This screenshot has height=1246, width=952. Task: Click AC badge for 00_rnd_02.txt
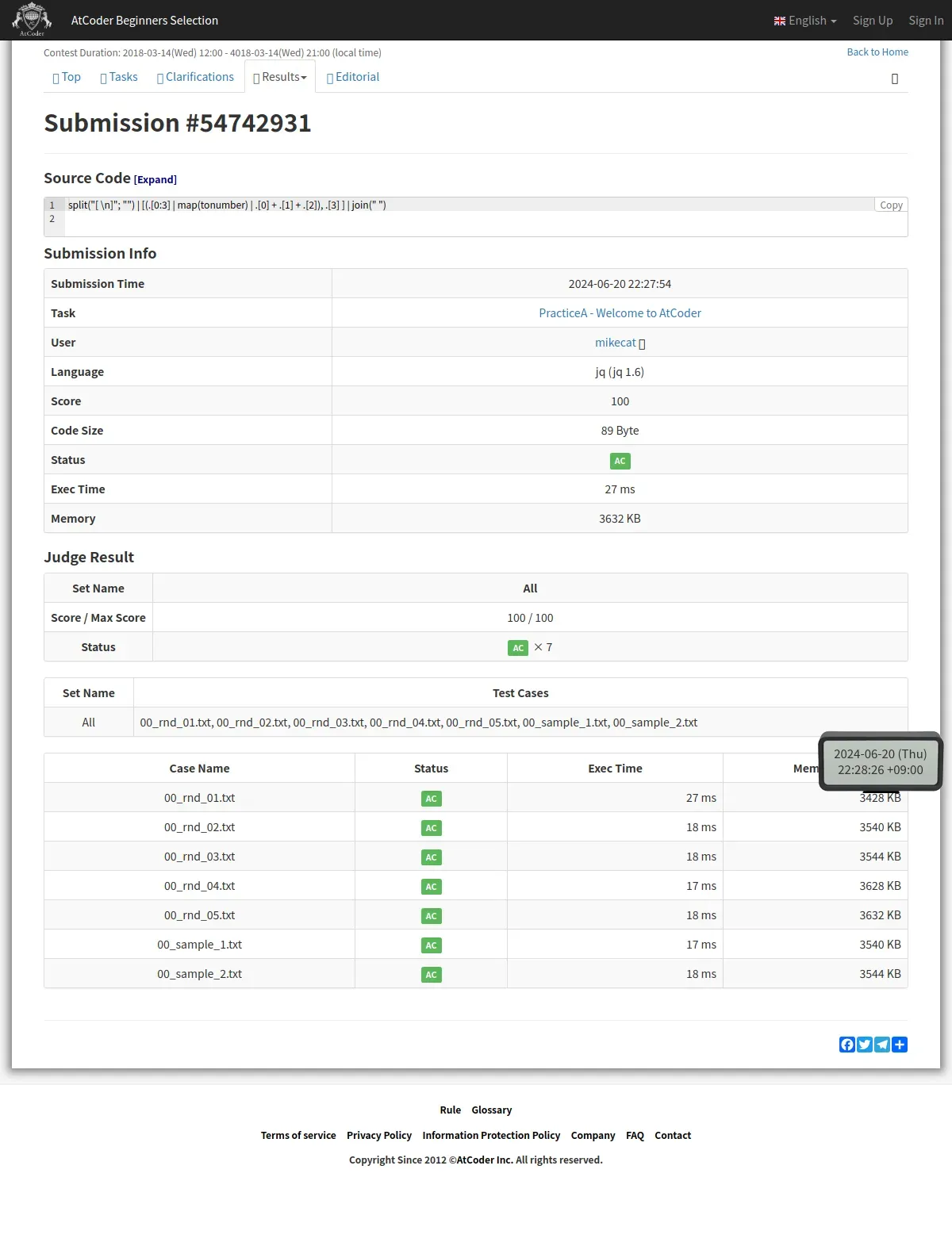(x=431, y=828)
